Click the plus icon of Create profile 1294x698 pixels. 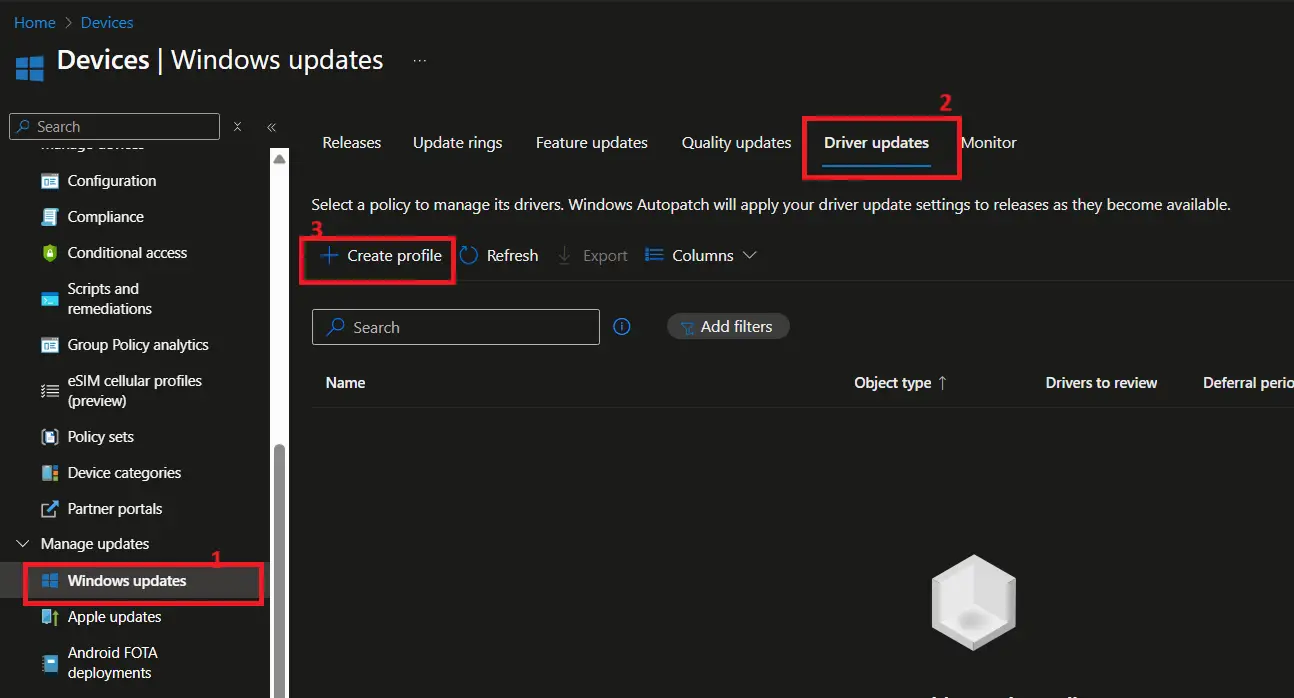329,256
